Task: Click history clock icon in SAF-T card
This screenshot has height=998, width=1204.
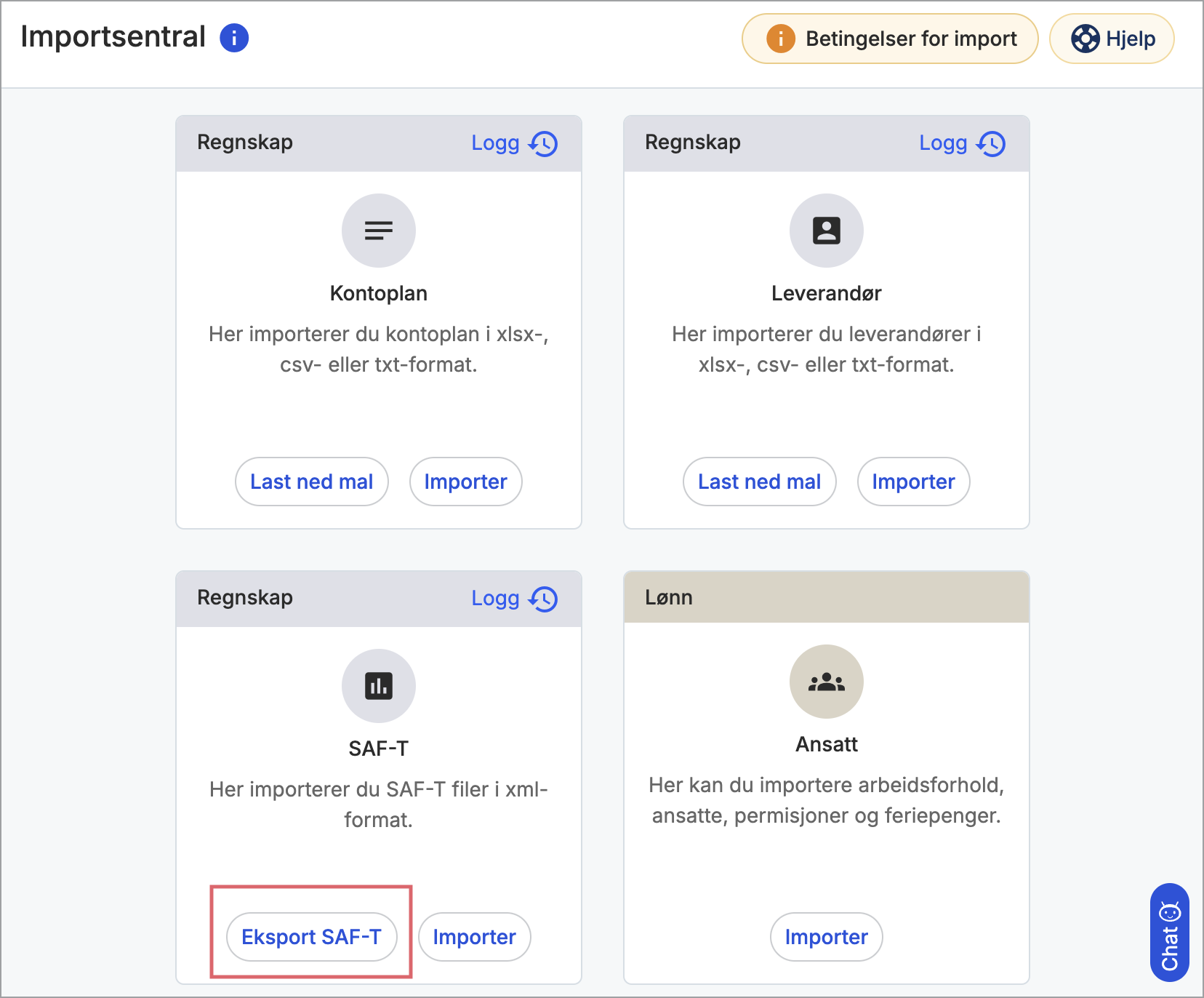Action: click(x=543, y=599)
